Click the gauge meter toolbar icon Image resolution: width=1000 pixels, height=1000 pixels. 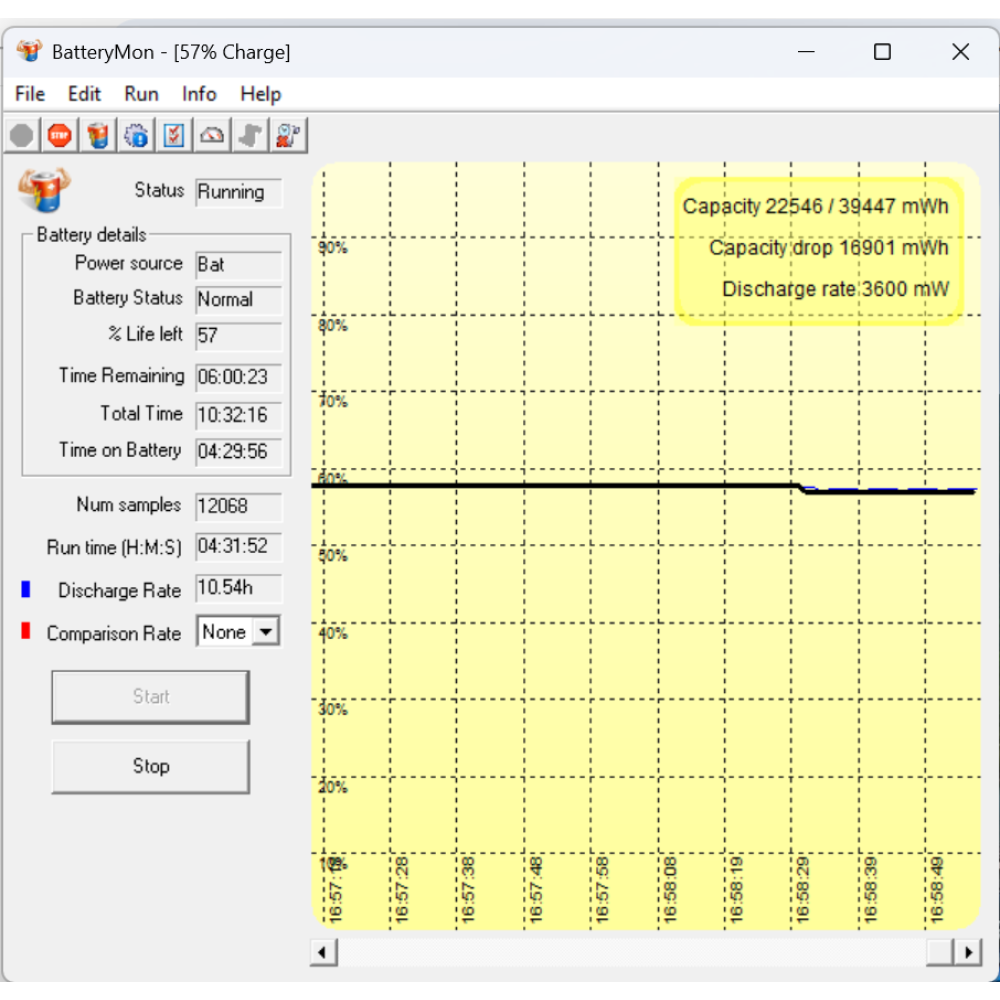pos(212,135)
